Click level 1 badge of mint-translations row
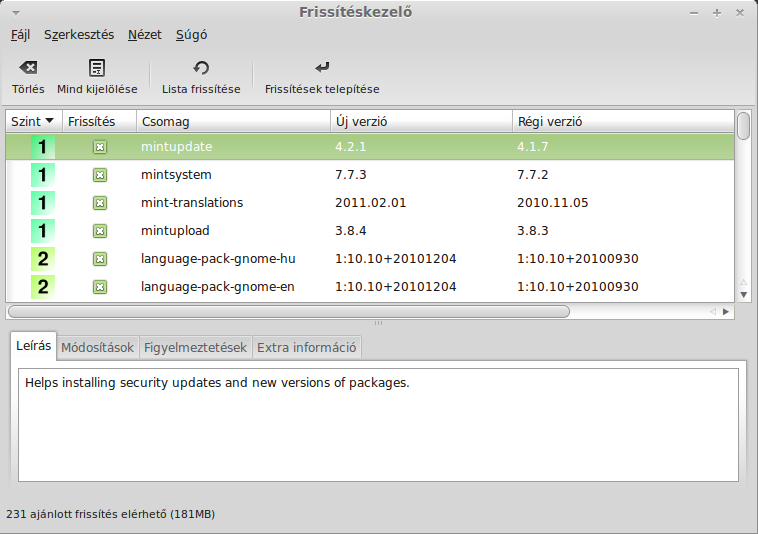The height and width of the screenshot is (534, 758). coord(43,203)
